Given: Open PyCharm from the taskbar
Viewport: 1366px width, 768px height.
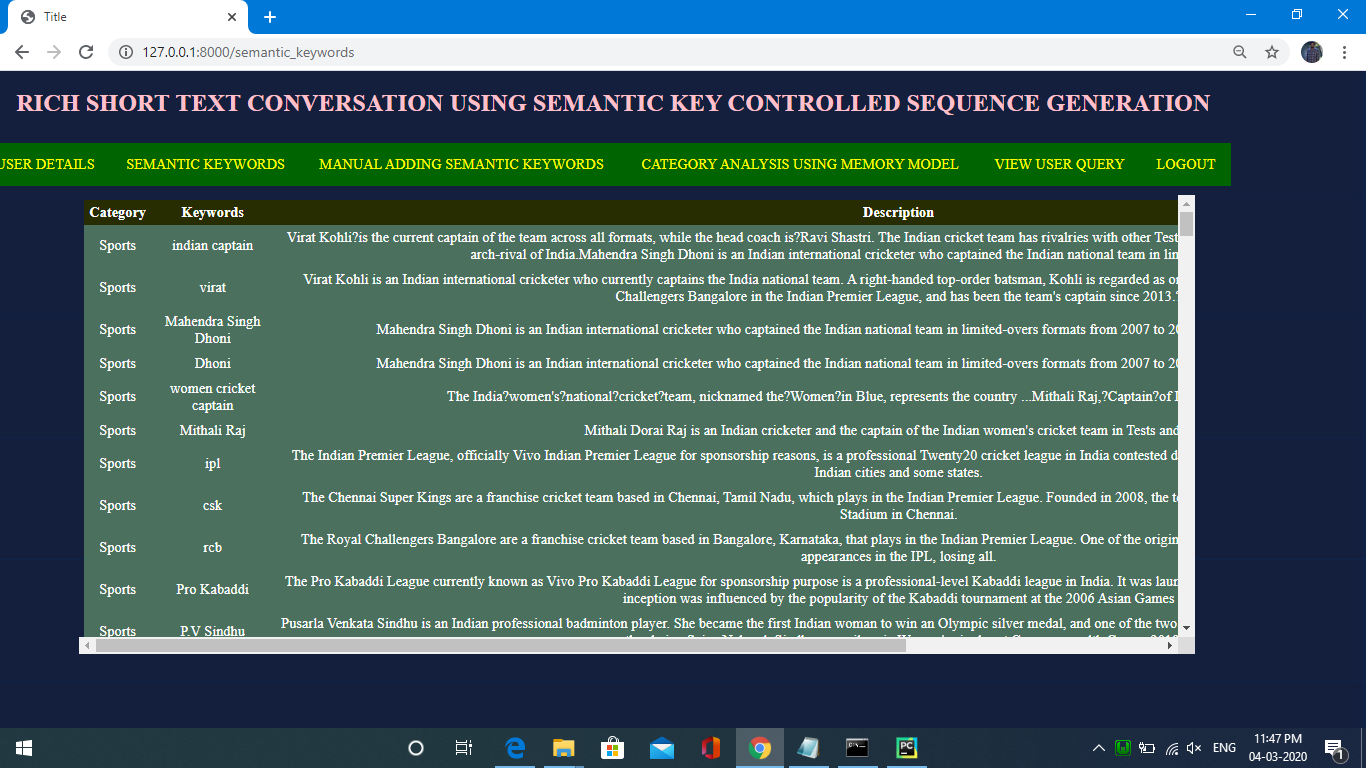Looking at the screenshot, I should tap(906, 748).
